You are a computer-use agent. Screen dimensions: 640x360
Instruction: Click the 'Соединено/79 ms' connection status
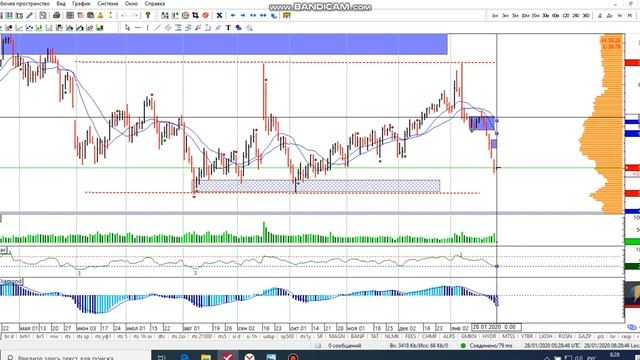pyautogui.click(x=491, y=346)
